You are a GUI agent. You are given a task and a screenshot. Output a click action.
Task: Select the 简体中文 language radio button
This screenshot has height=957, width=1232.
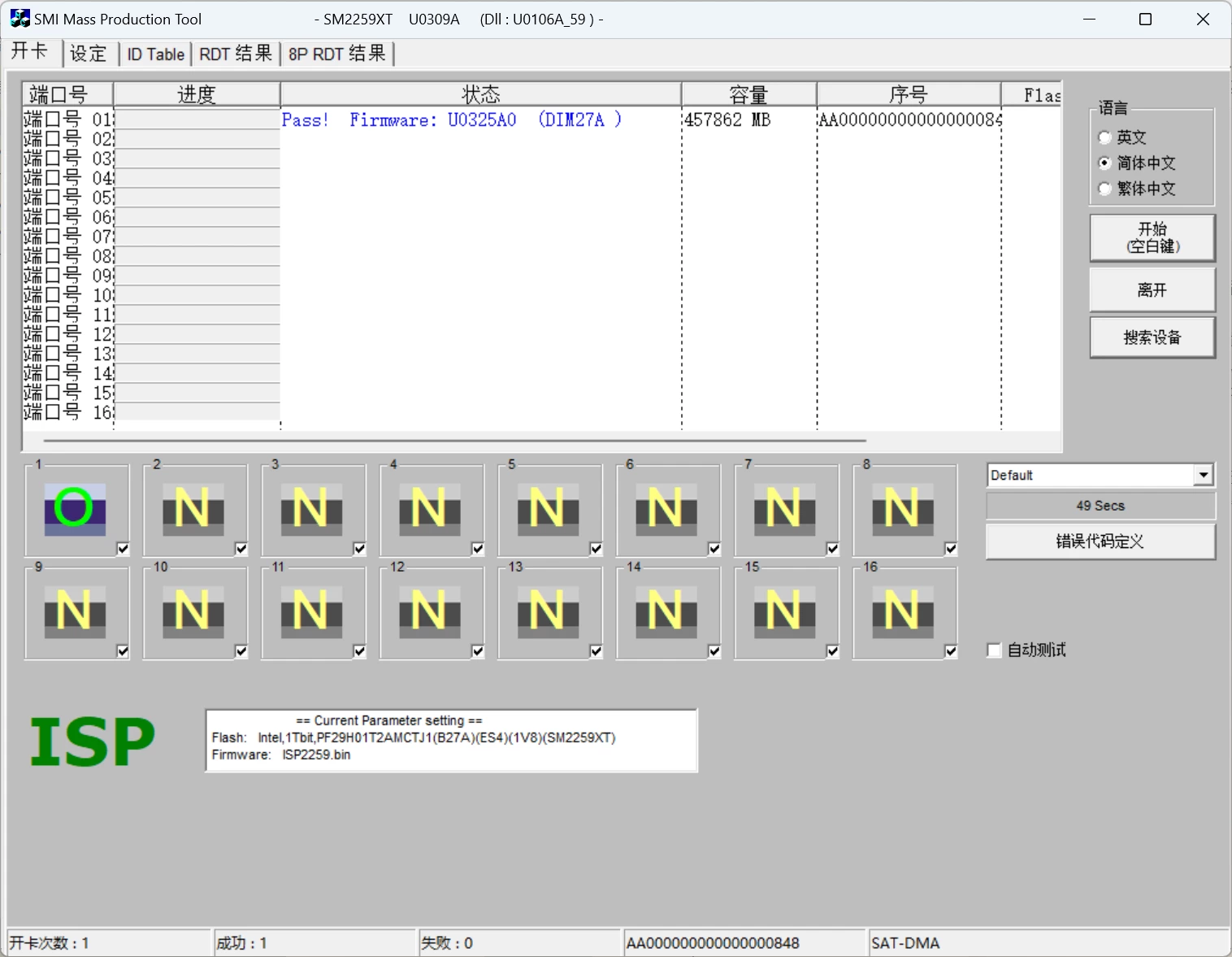[x=1104, y=163]
